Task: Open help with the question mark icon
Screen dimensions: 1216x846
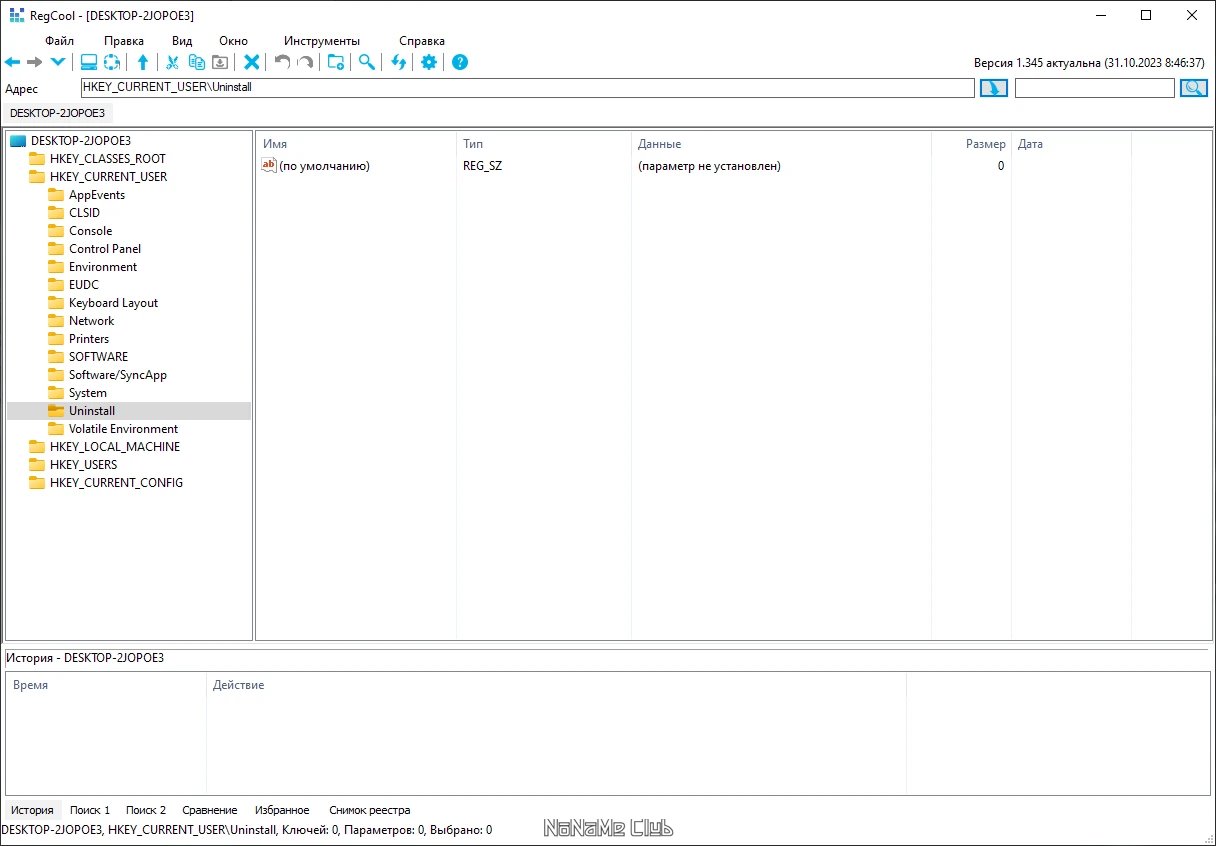Action: pos(459,62)
